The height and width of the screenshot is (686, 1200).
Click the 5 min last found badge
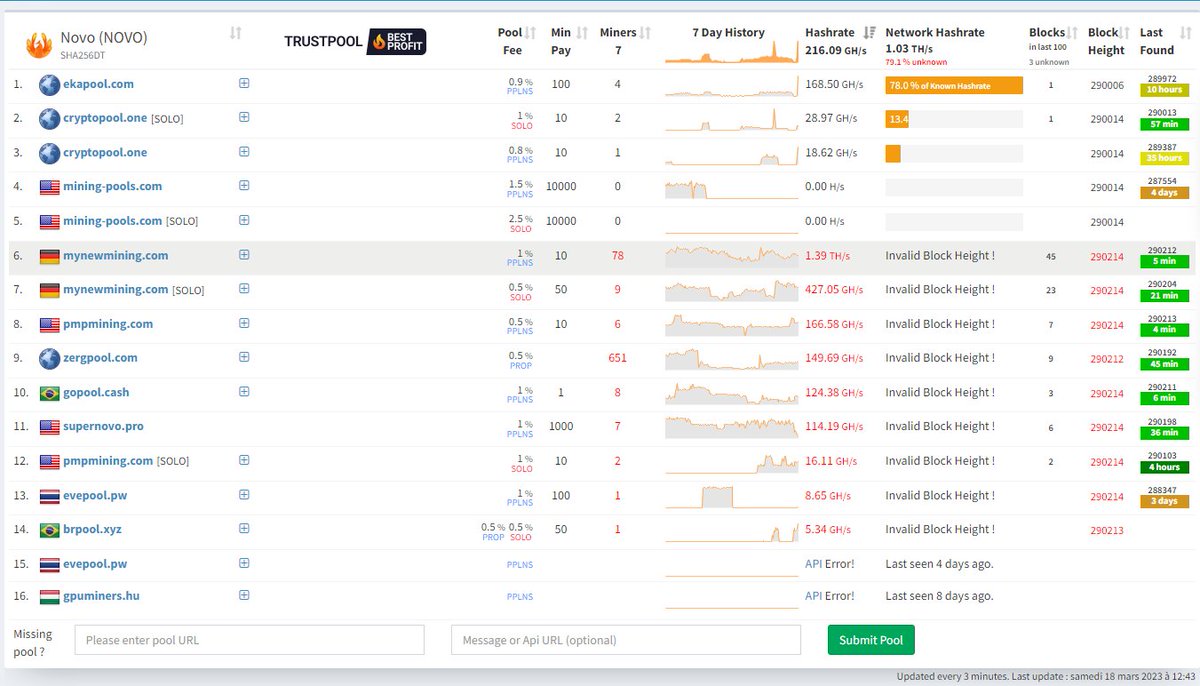[1164, 261]
